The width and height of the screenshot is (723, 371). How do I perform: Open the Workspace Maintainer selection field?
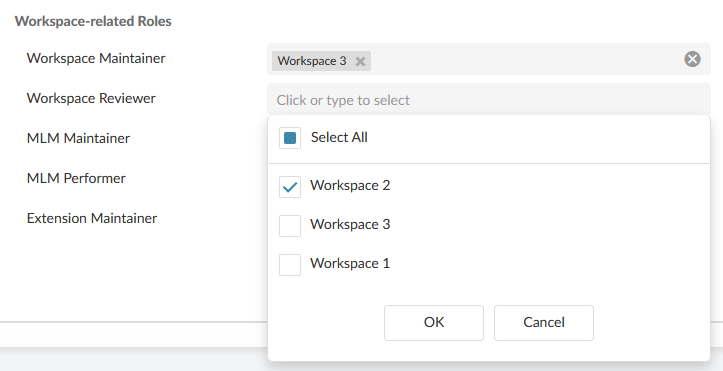click(x=489, y=59)
